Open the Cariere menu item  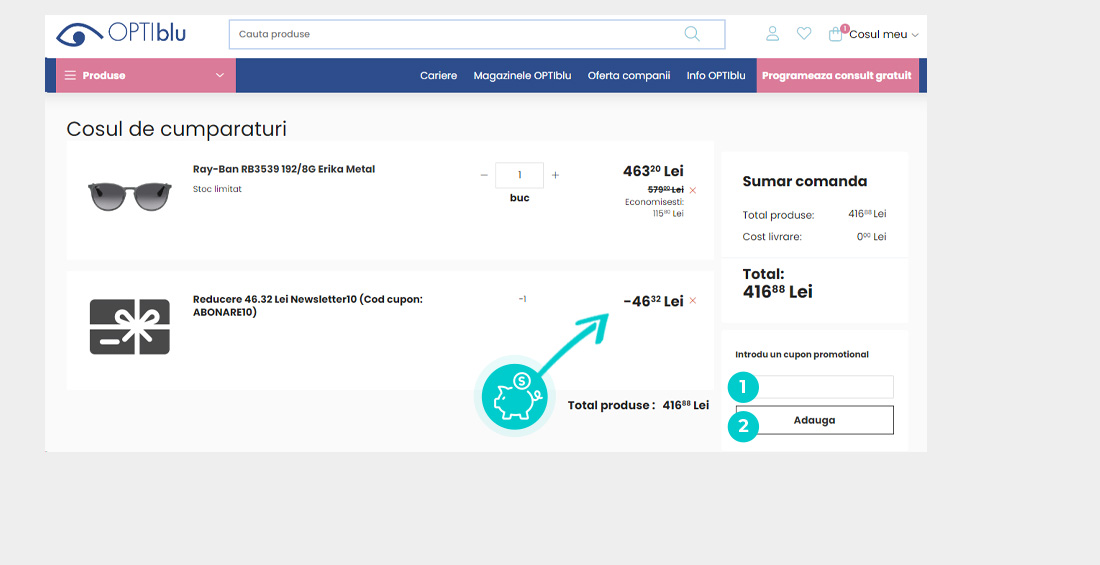(x=438, y=75)
